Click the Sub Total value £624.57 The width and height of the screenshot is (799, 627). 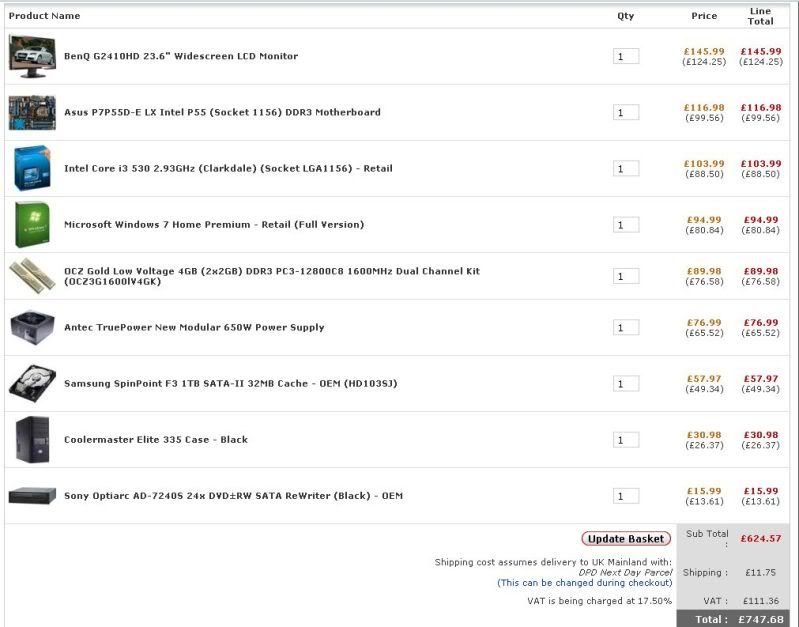(761, 539)
